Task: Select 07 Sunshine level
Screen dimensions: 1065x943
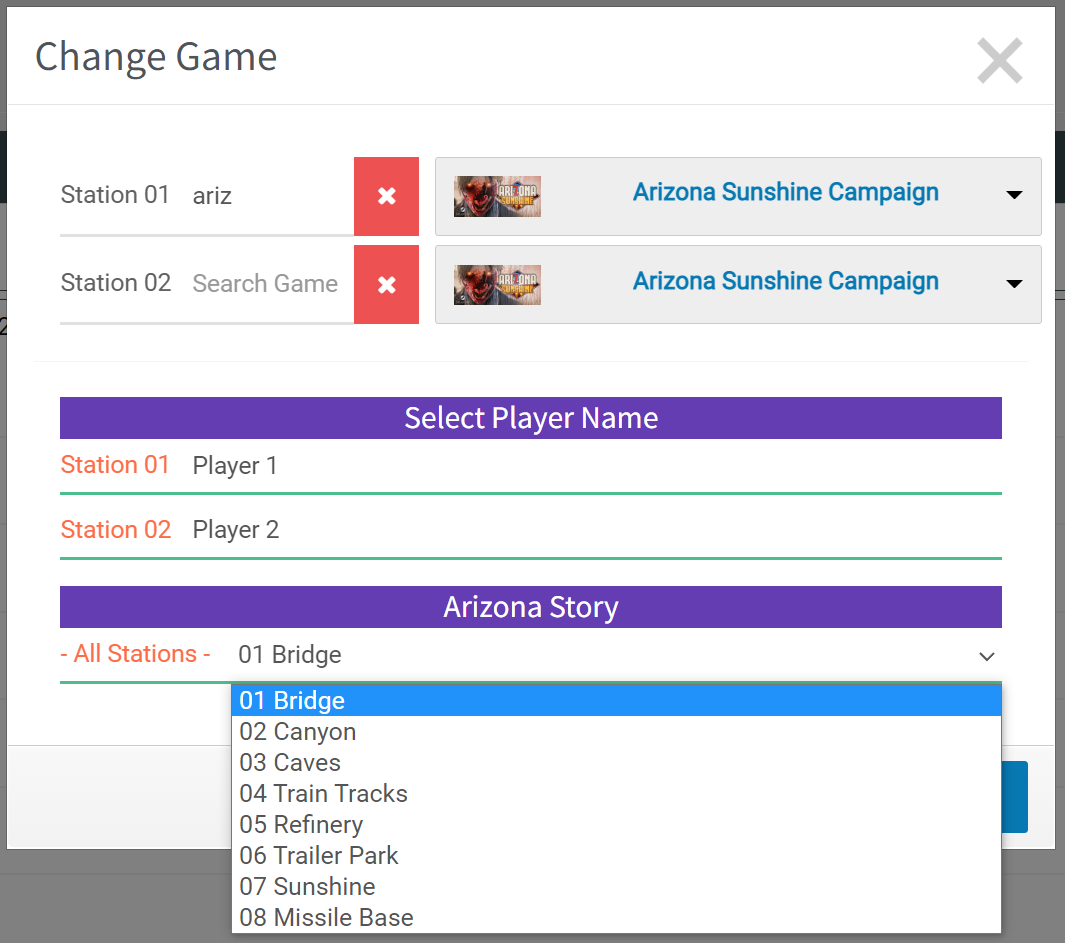Action: click(x=617, y=887)
